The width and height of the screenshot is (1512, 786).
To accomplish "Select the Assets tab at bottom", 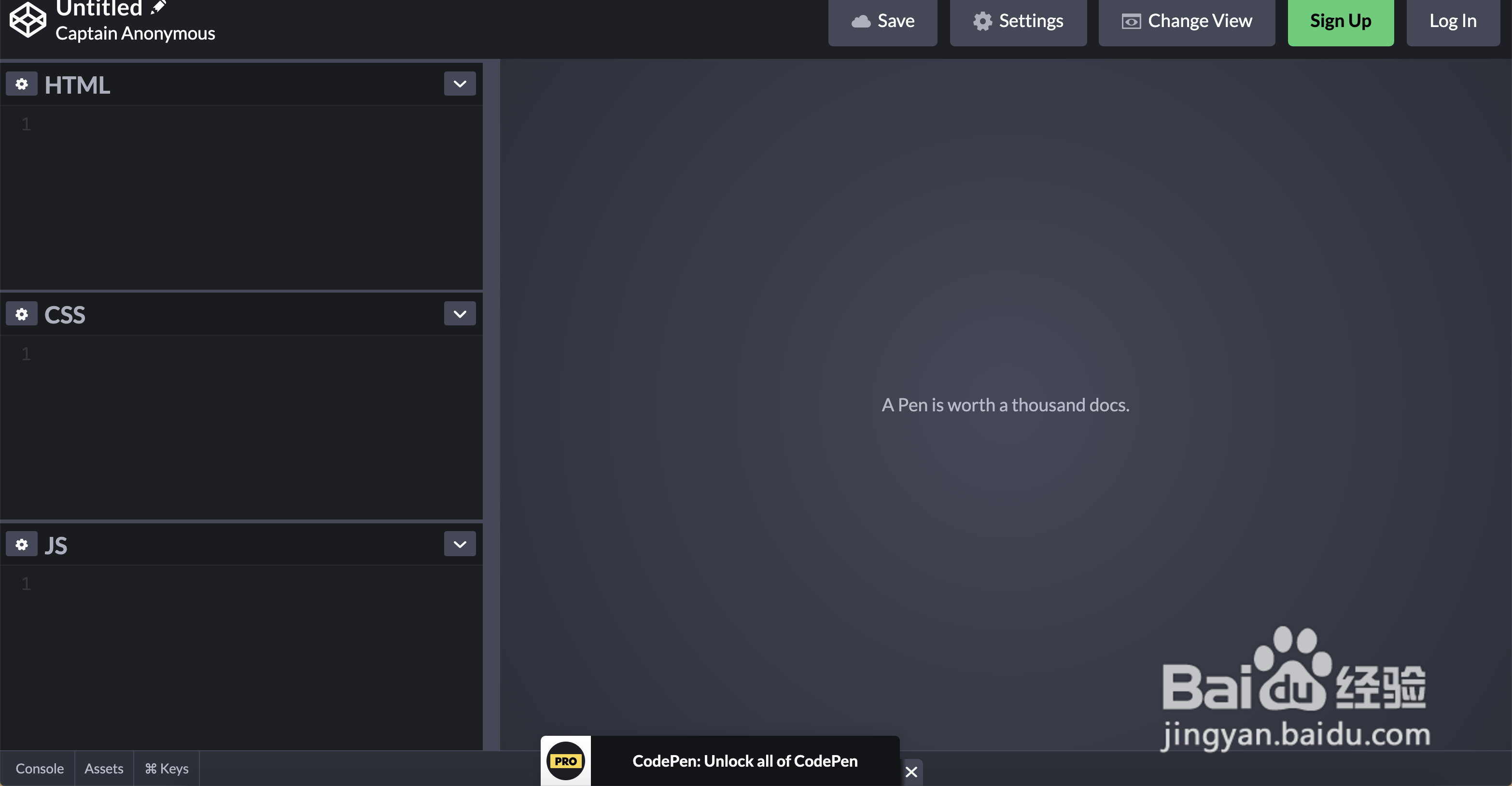I will [104, 769].
